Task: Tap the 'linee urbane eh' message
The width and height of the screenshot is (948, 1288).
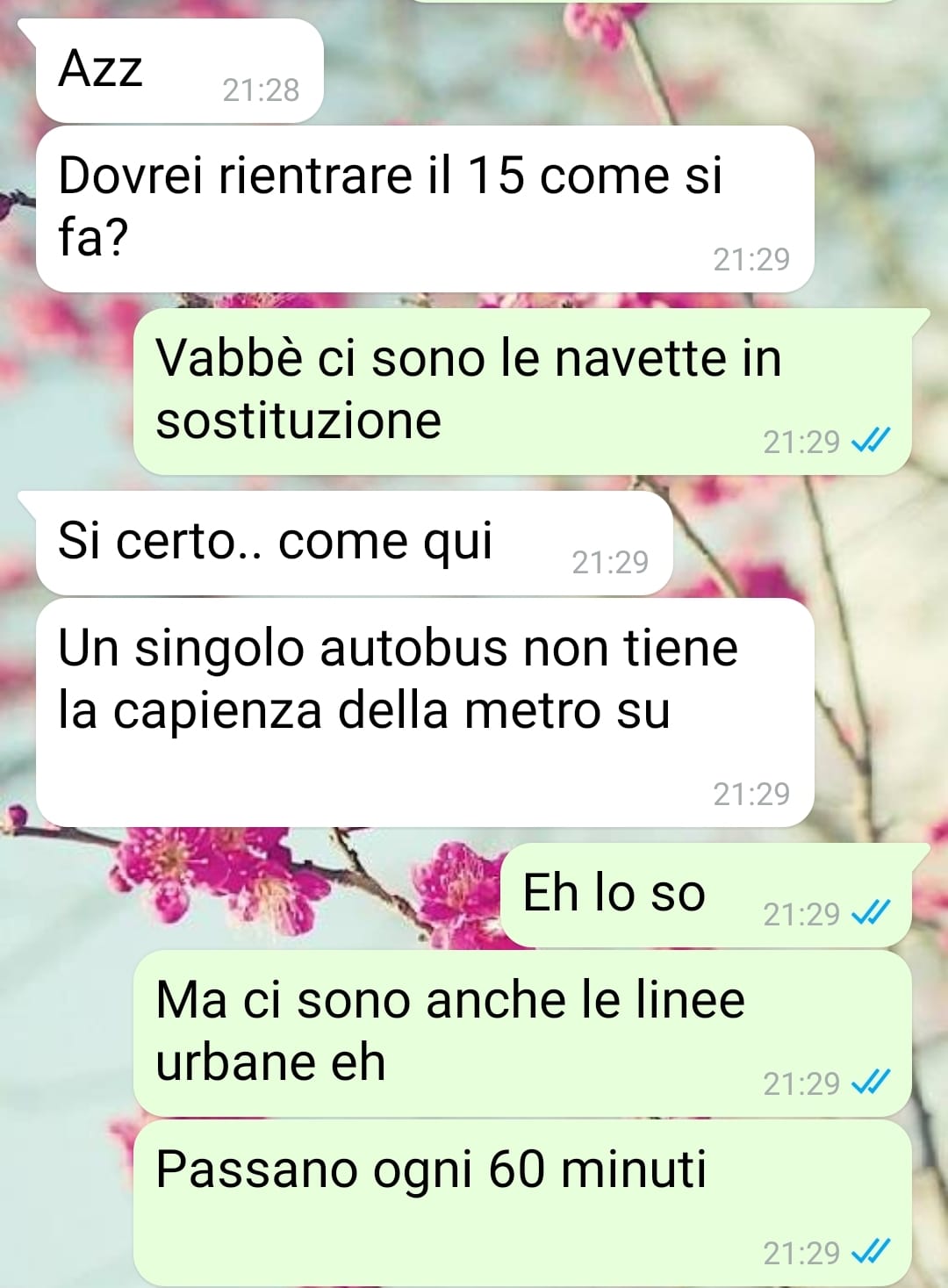Action: coord(522,1033)
